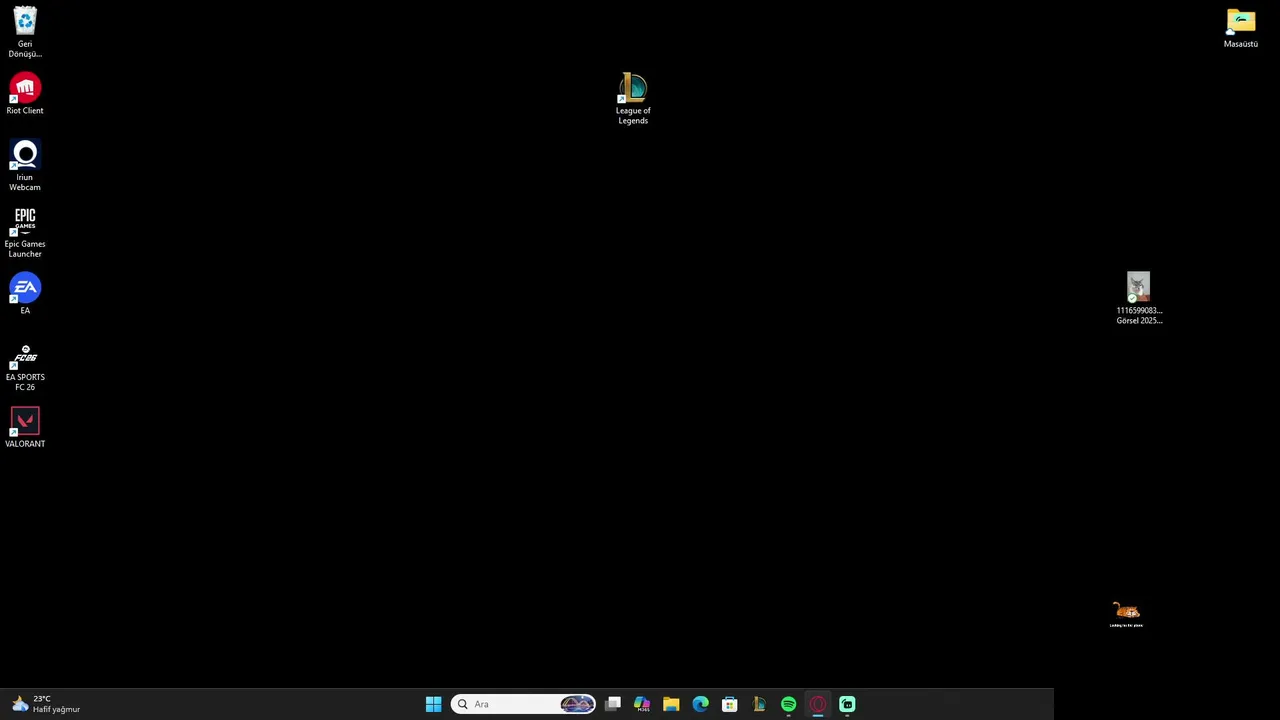The width and height of the screenshot is (1280, 720).
Task: Select the League of Legends desktop shortcut
Action: [633, 99]
